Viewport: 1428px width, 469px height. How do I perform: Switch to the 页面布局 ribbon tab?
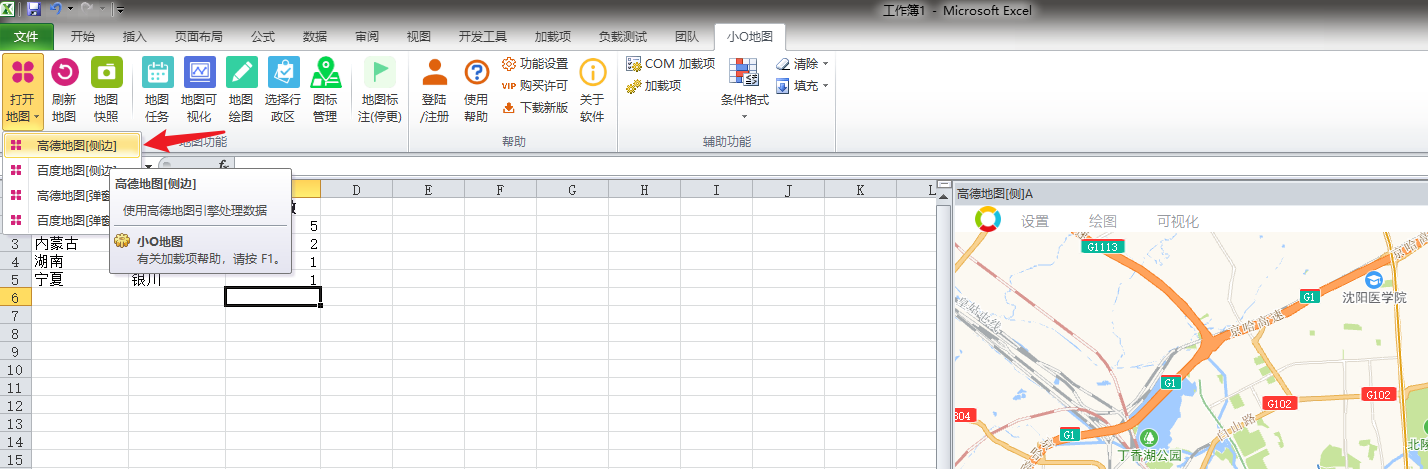[x=199, y=36]
